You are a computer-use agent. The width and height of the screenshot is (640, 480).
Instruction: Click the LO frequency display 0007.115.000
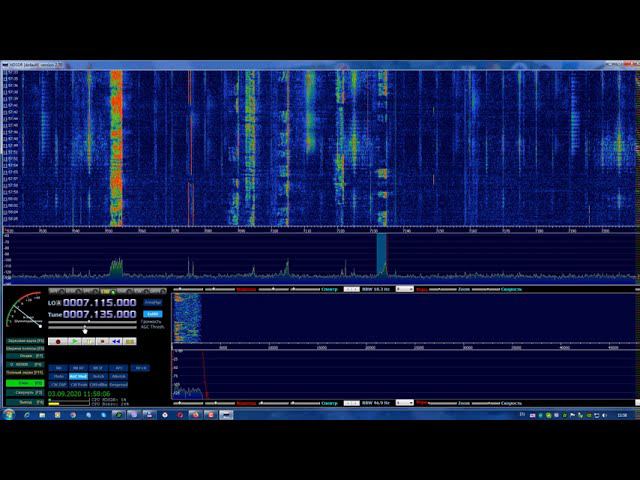point(100,302)
